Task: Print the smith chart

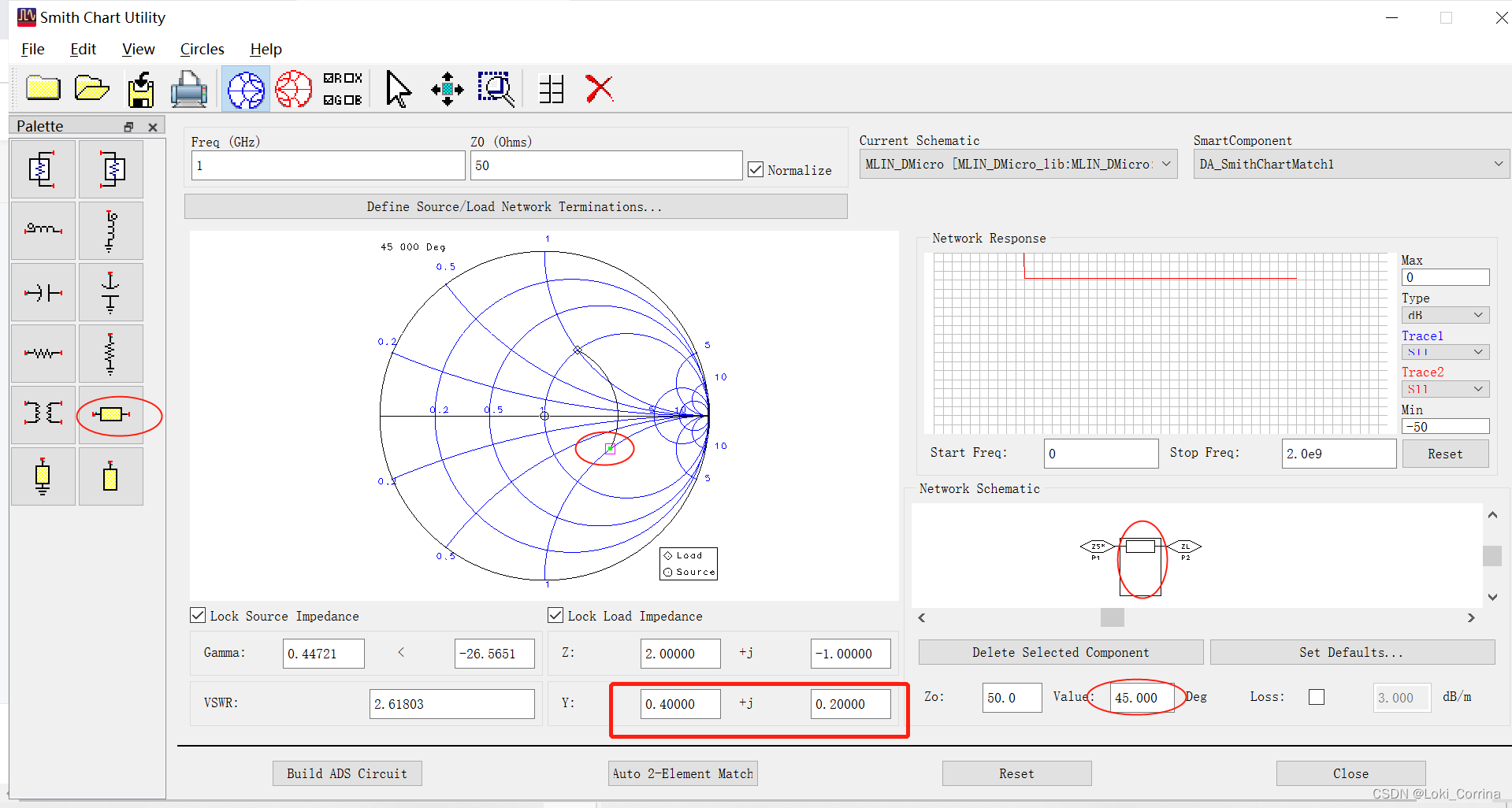Action: [x=189, y=89]
